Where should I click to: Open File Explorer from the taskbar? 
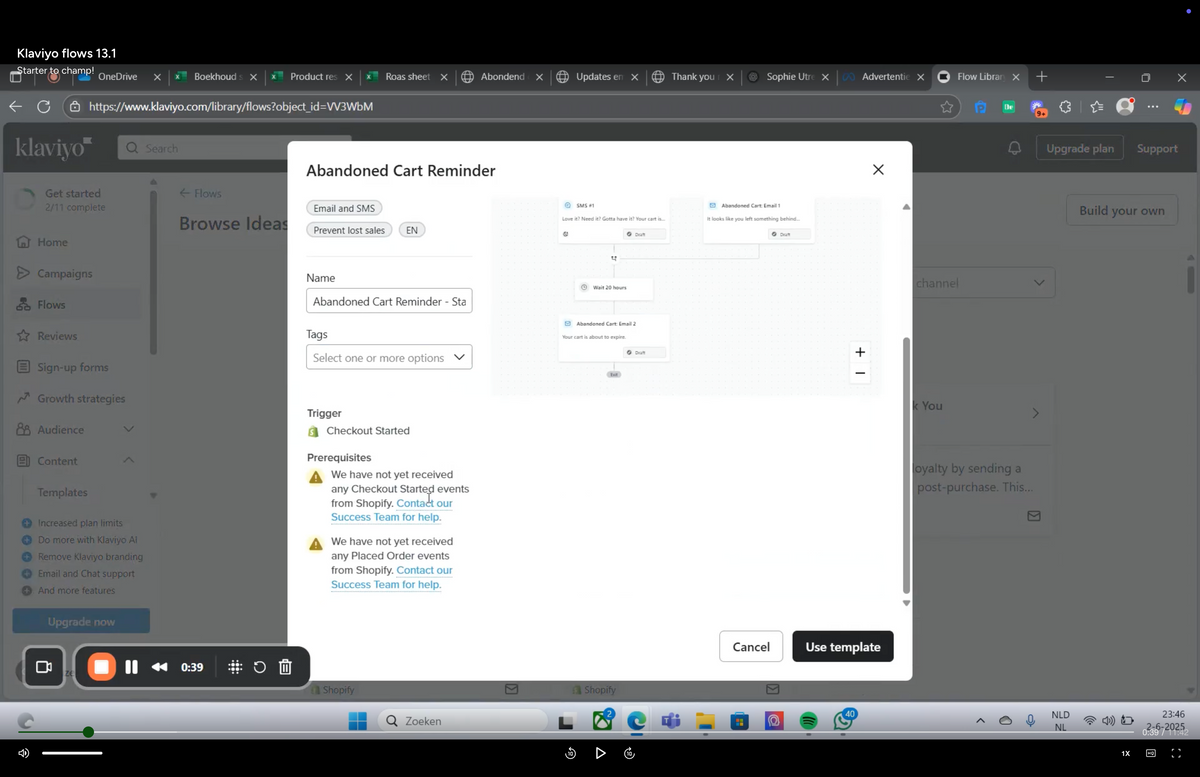click(705, 721)
